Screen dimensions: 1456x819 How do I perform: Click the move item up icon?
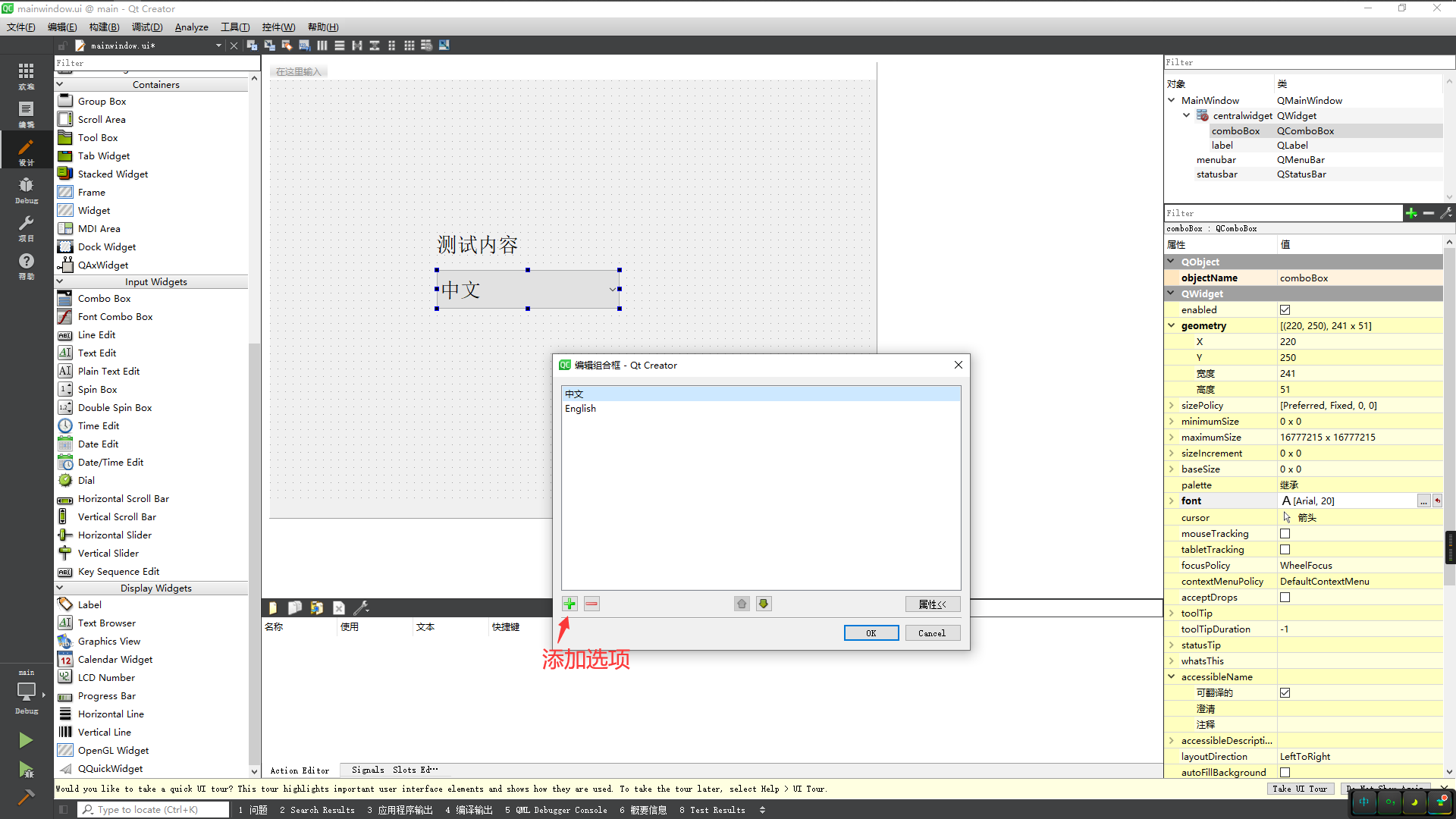(741, 604)
